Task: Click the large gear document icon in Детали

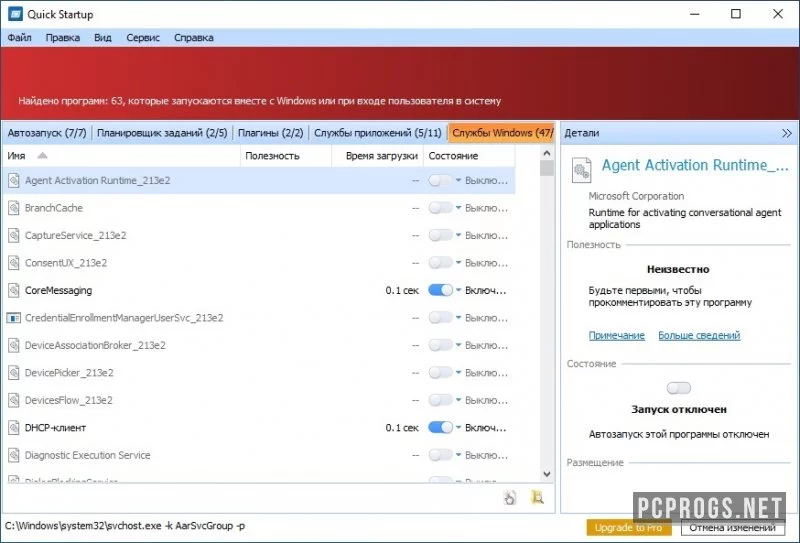Action: (582, 170)
